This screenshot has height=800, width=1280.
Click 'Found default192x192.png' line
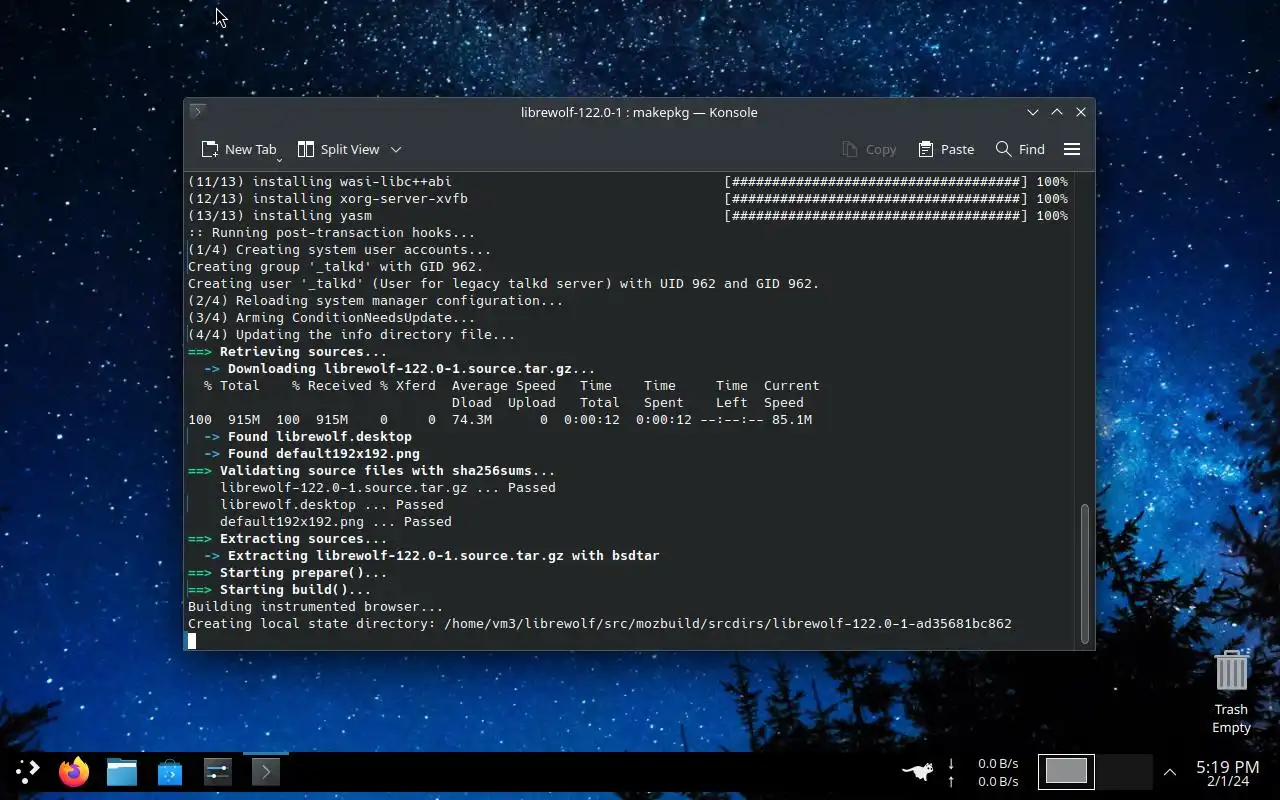(311, 454)
